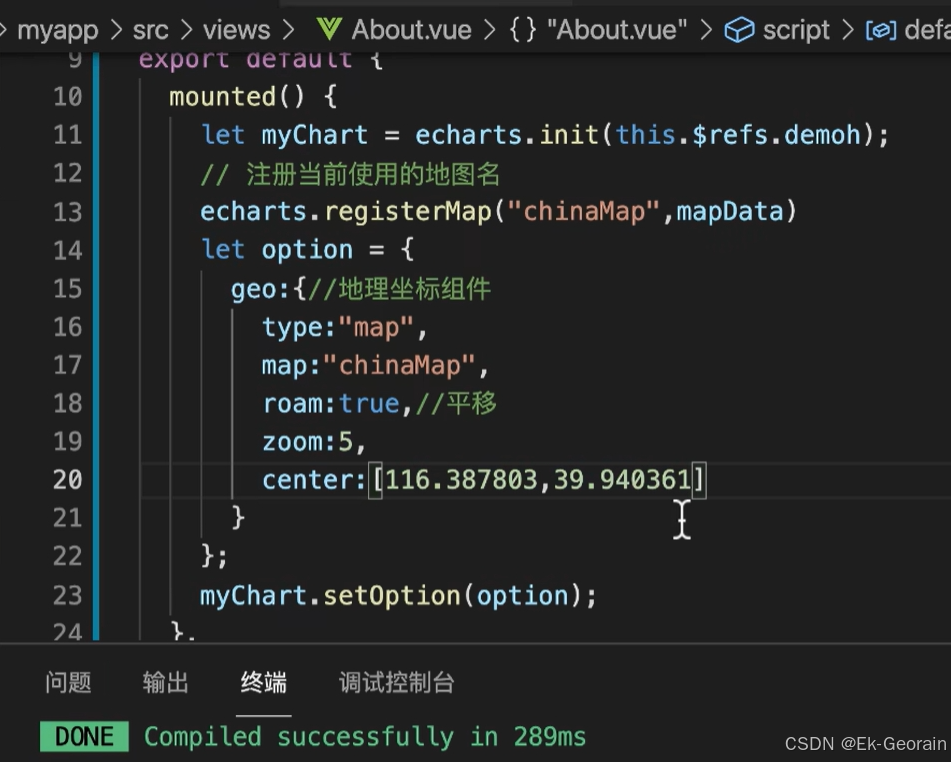Open the myapp breadcrumb dropdown

pyautogui.click(x=56, y=29)
